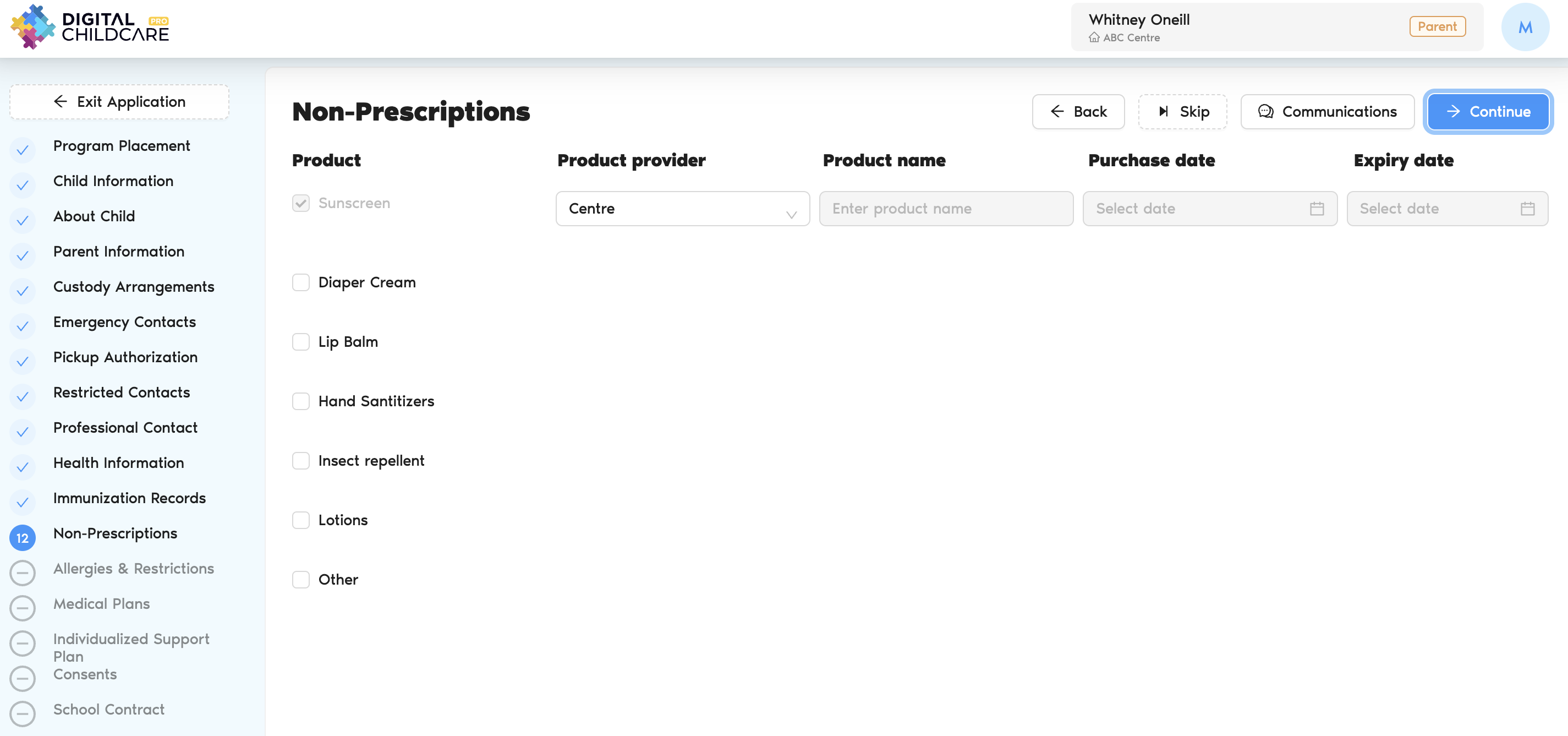1568x736 pixels.
Task: Click the Allergies & Restrictions pending circle icon
Action: (23, 573)
